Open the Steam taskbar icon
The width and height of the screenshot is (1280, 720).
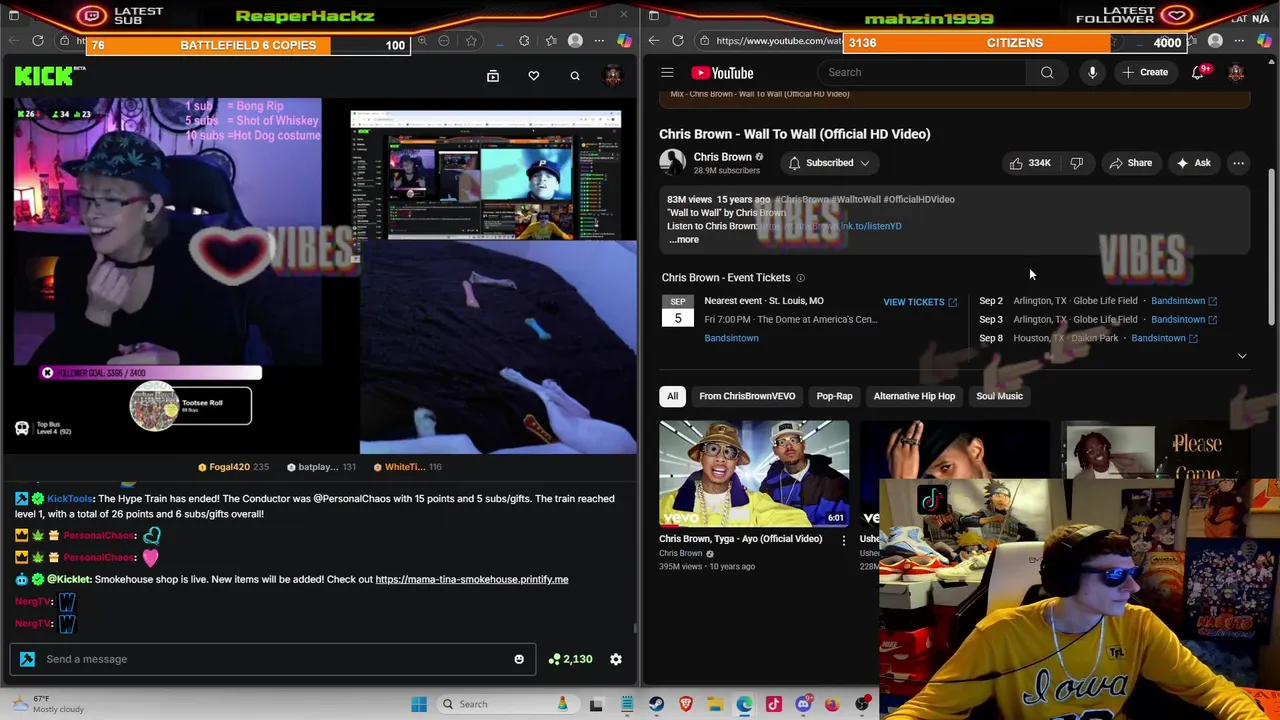pos(656,704)
